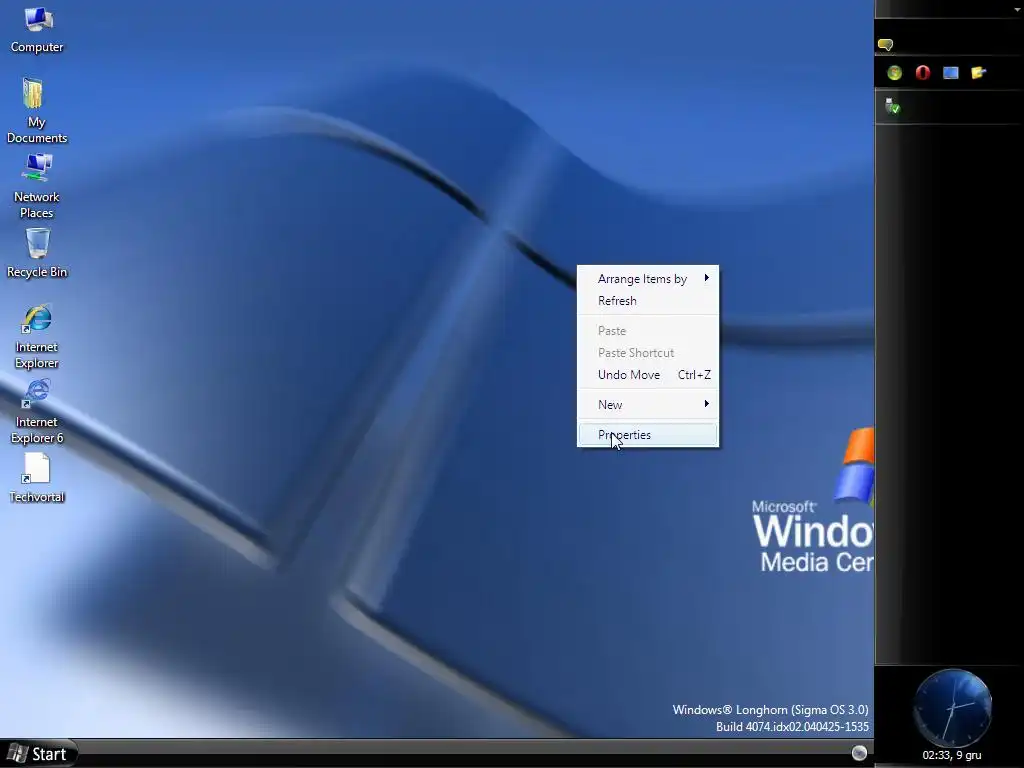Click the Paste Shortcut menu entry
Image resolution: width=1024 pixels, height=768 pixels.
[648, 353]
